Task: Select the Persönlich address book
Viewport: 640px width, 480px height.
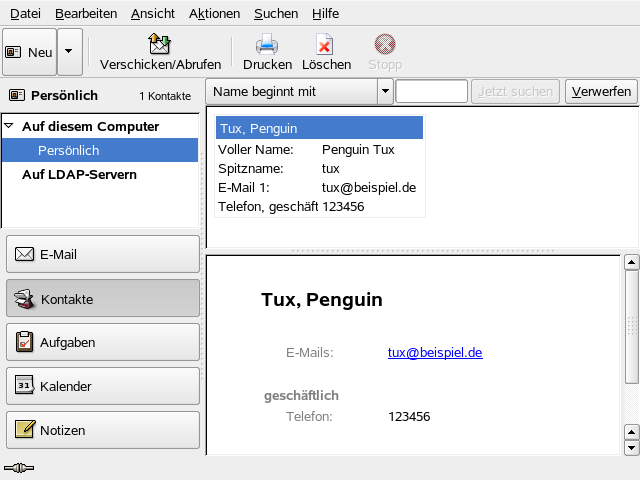Action: point(68,150)
